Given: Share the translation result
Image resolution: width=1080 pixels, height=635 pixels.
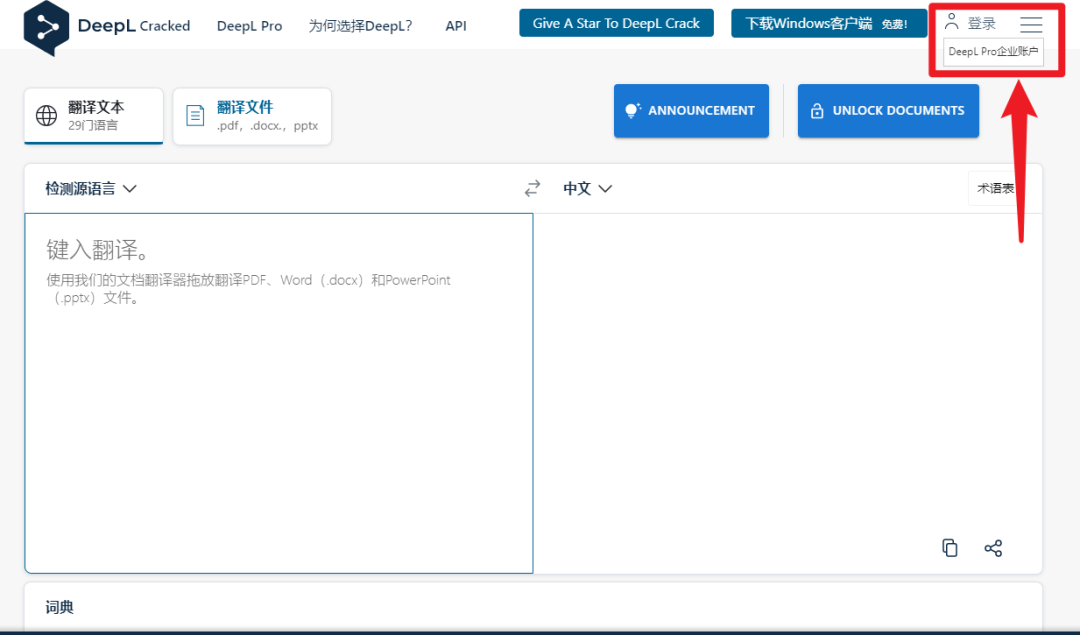Looking at the screenshot, I should (x=993, y=548).
